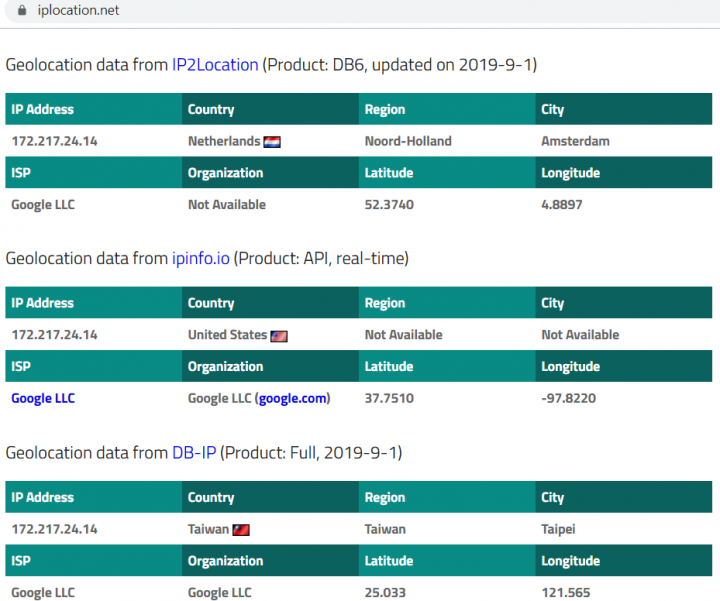Select latitude value '37.7510'
The image size is (720, 601).
click(x=389, y=398)
